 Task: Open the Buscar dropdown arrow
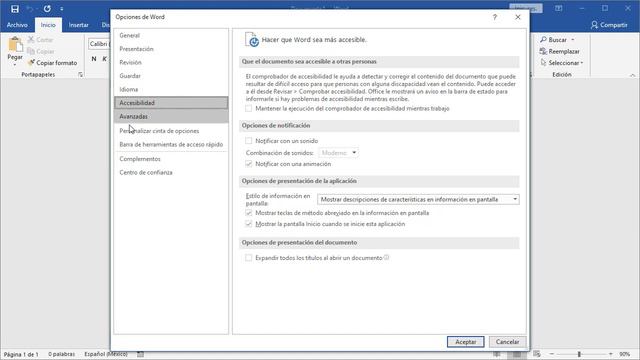pos(573,40)
